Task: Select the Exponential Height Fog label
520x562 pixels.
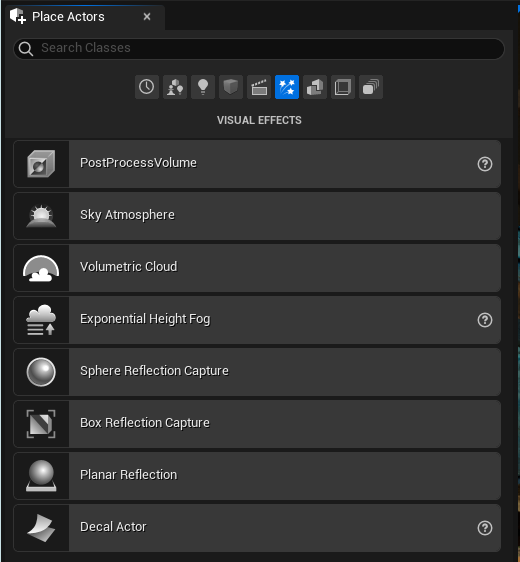Action: 145,319
